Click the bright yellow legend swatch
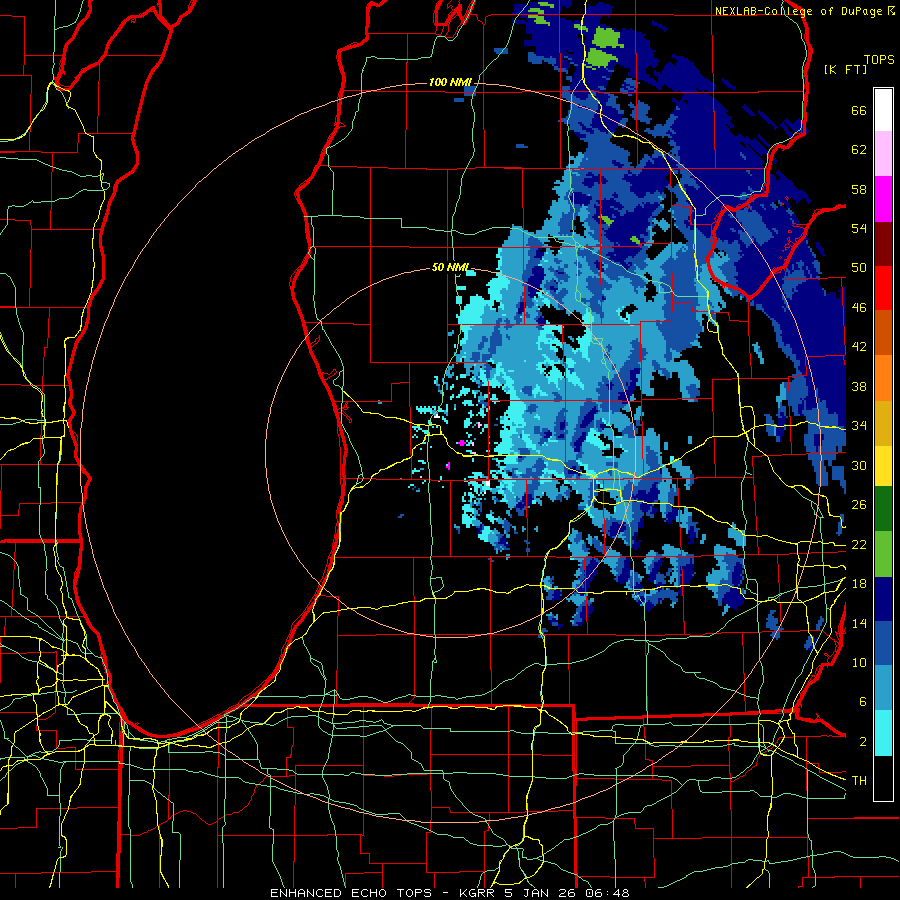This screenshot has height=900, width=900. 883,466
